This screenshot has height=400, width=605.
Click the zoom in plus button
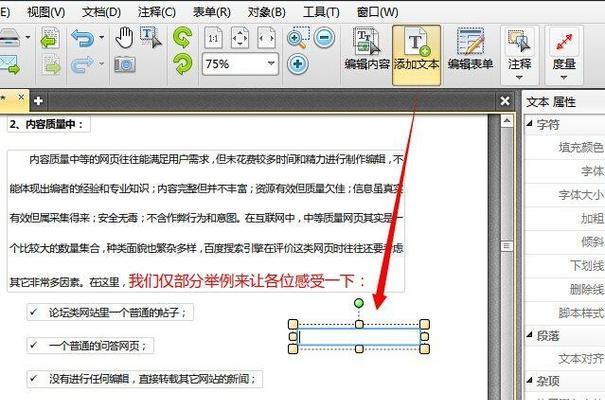tap(297, 64)
